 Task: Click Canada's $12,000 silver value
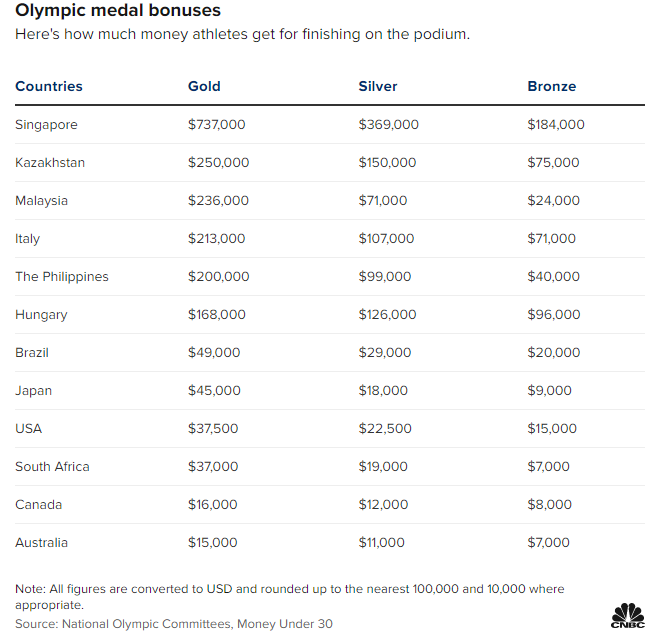click(x=383, y=504)
